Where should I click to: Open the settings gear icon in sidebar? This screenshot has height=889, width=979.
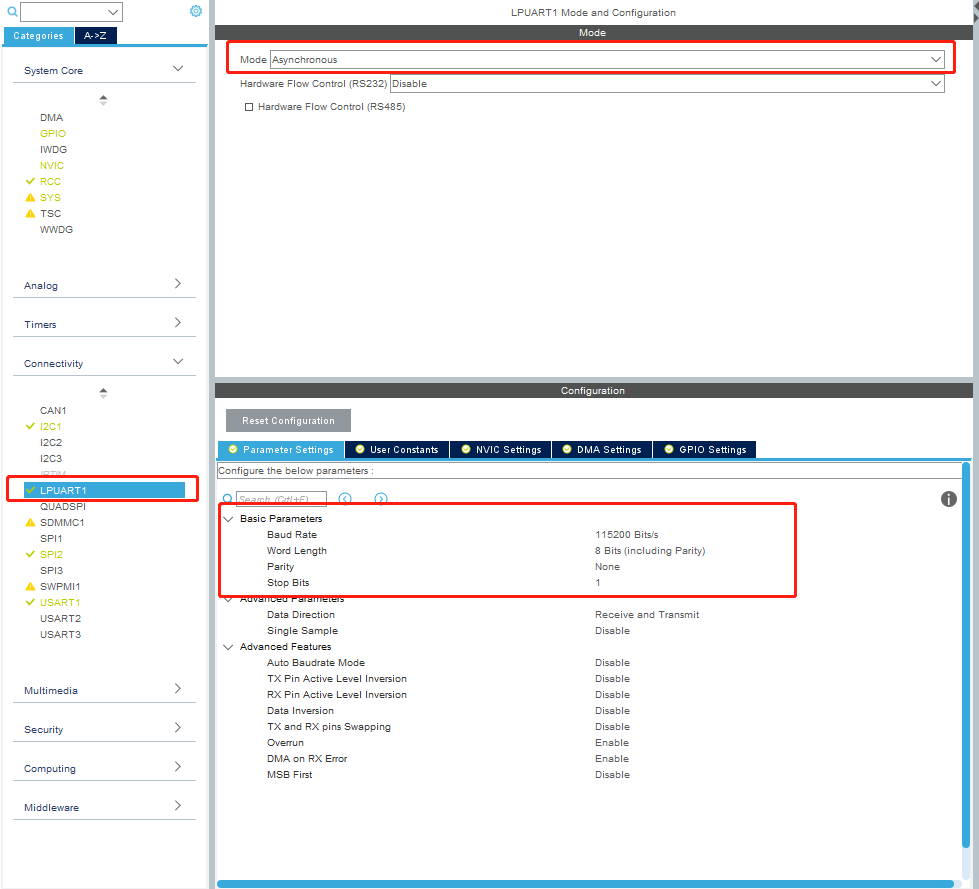(x=195, y=11)
